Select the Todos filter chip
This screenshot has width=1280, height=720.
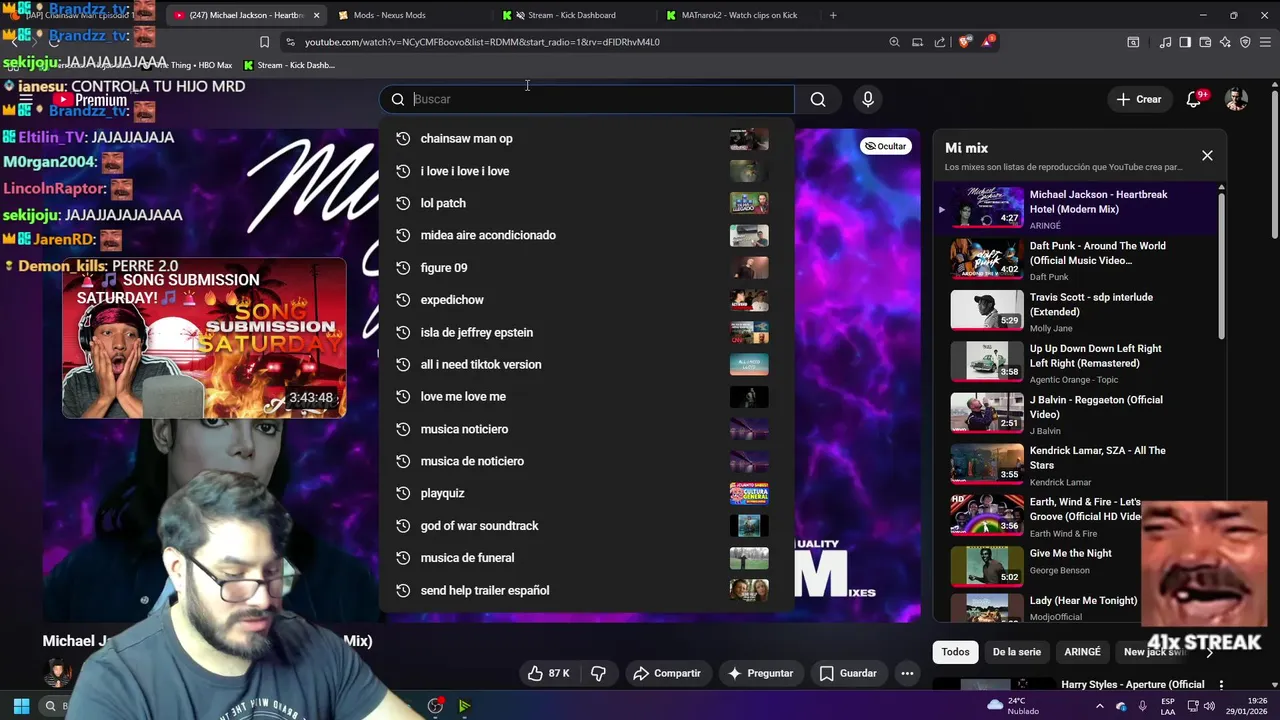955,652
